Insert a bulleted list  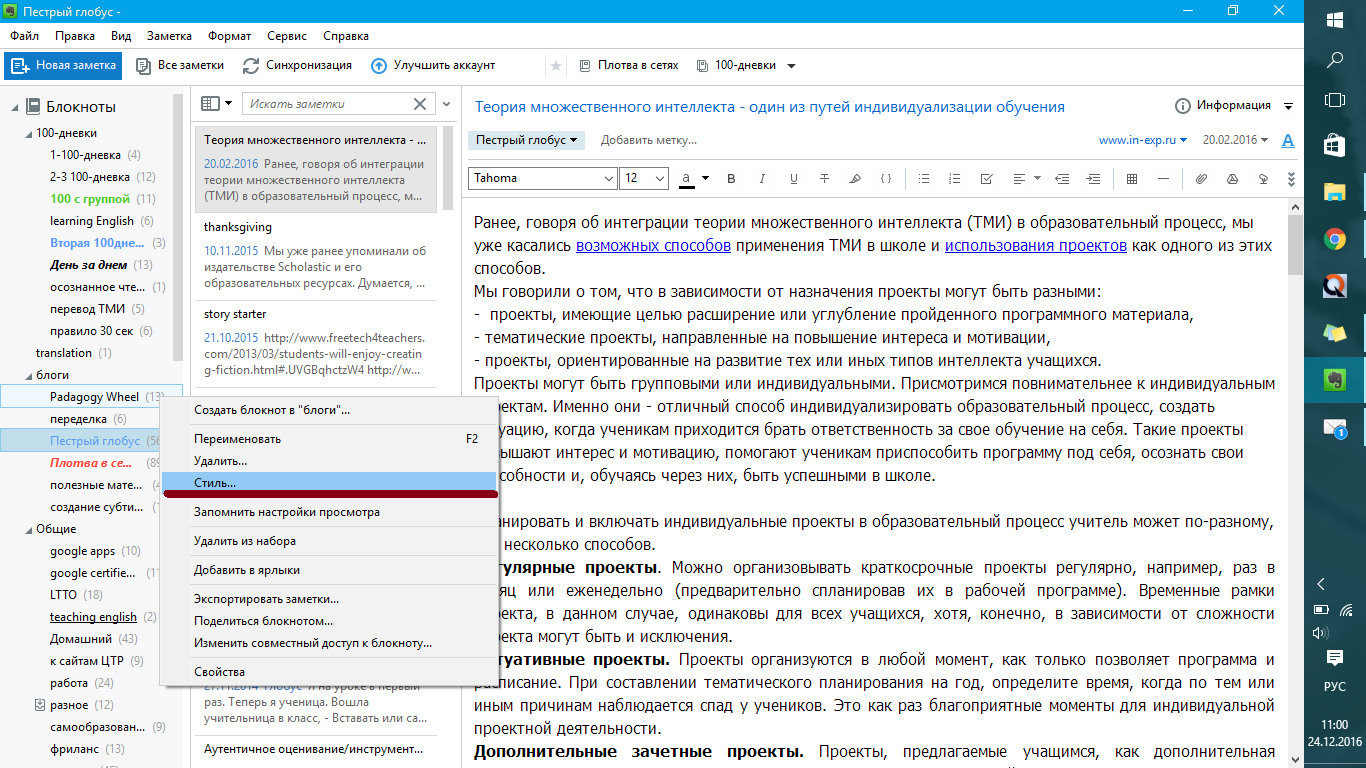tap(924, 179)
